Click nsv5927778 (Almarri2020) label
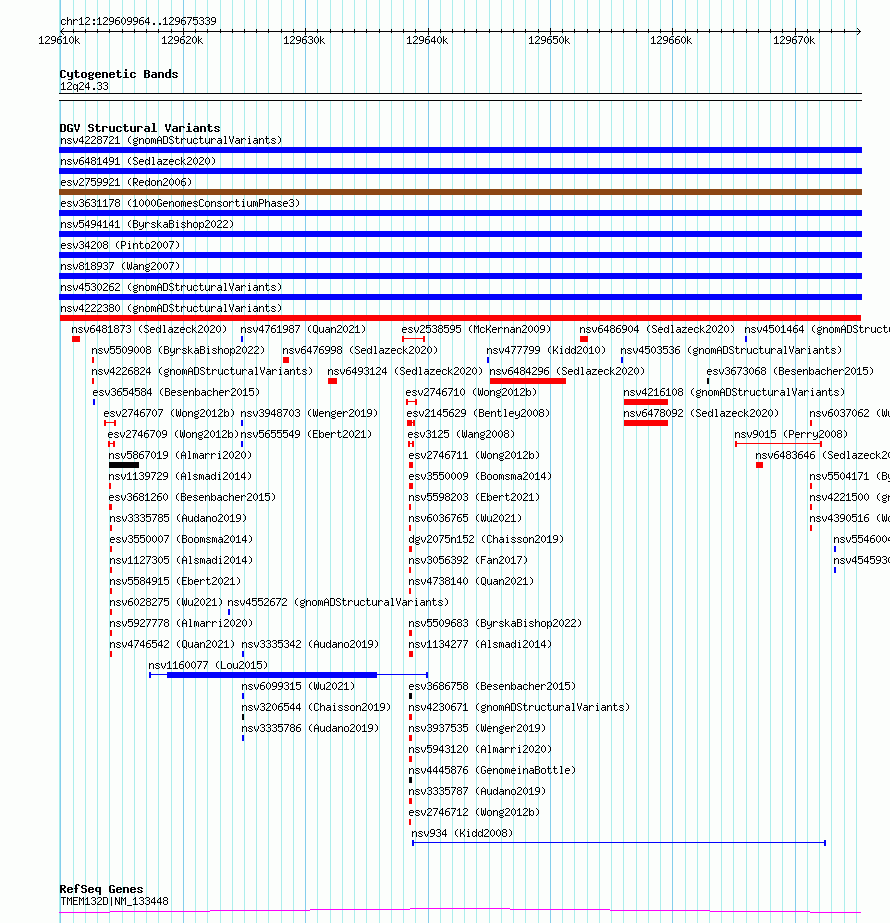The width and height of the screenshot is (890, 923). pos(181,623)
